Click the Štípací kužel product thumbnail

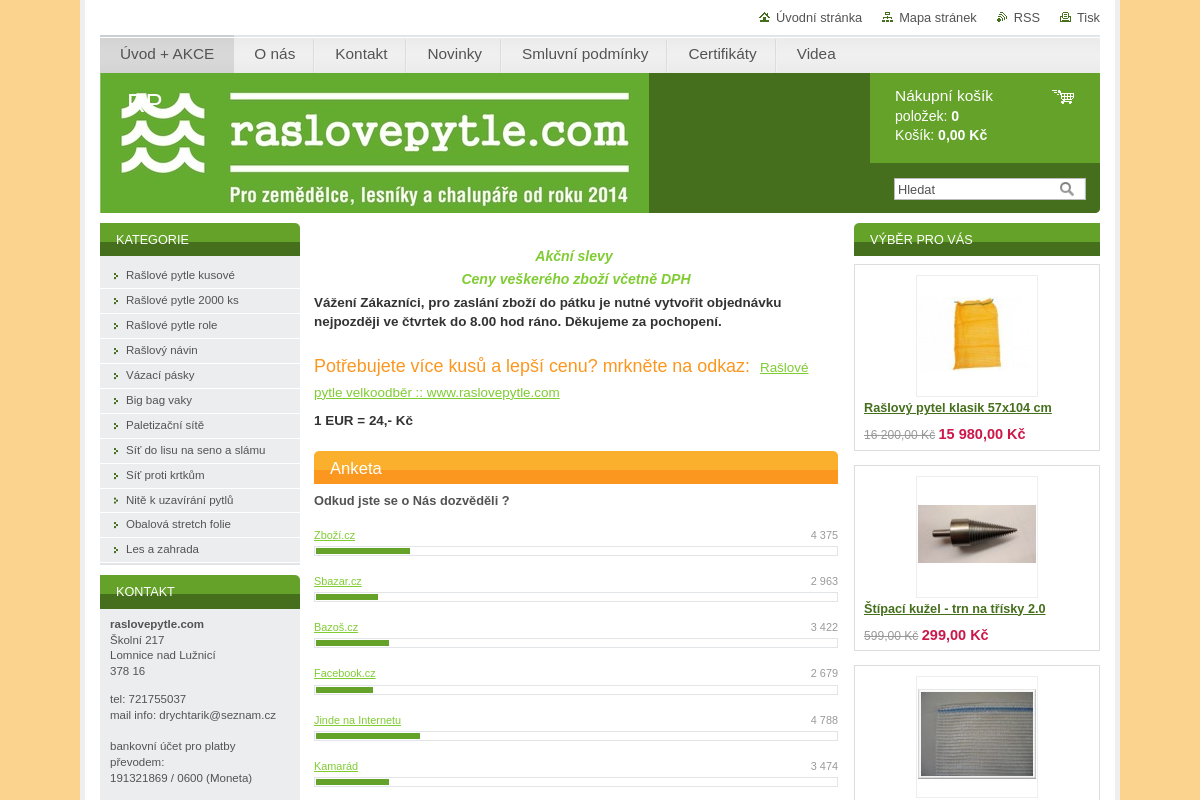point(976,536)
